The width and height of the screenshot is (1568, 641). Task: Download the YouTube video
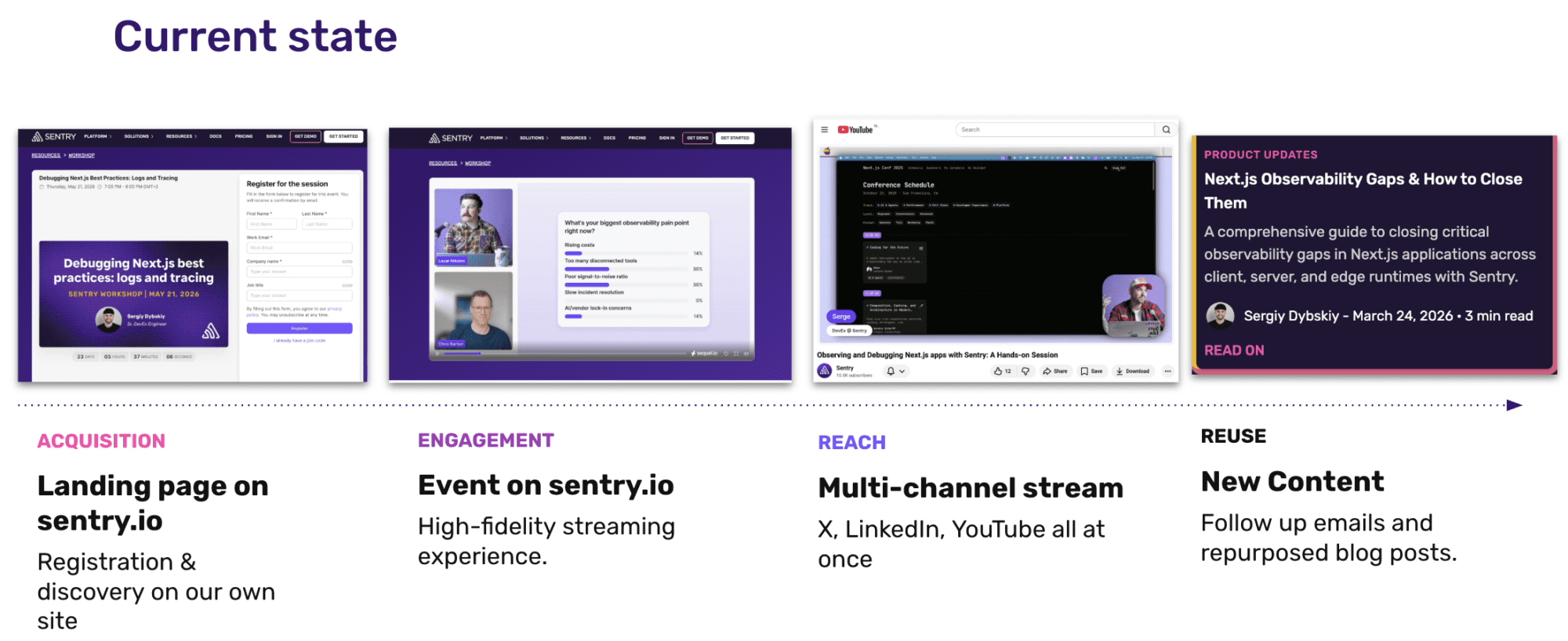tap(1133, 371)
